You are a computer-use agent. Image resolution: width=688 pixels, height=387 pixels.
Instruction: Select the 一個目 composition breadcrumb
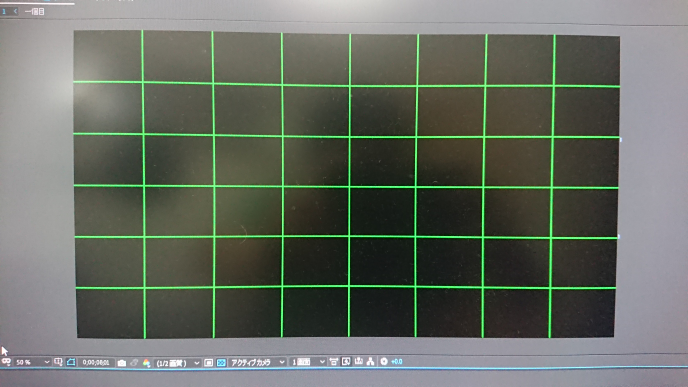click(34, 11)
